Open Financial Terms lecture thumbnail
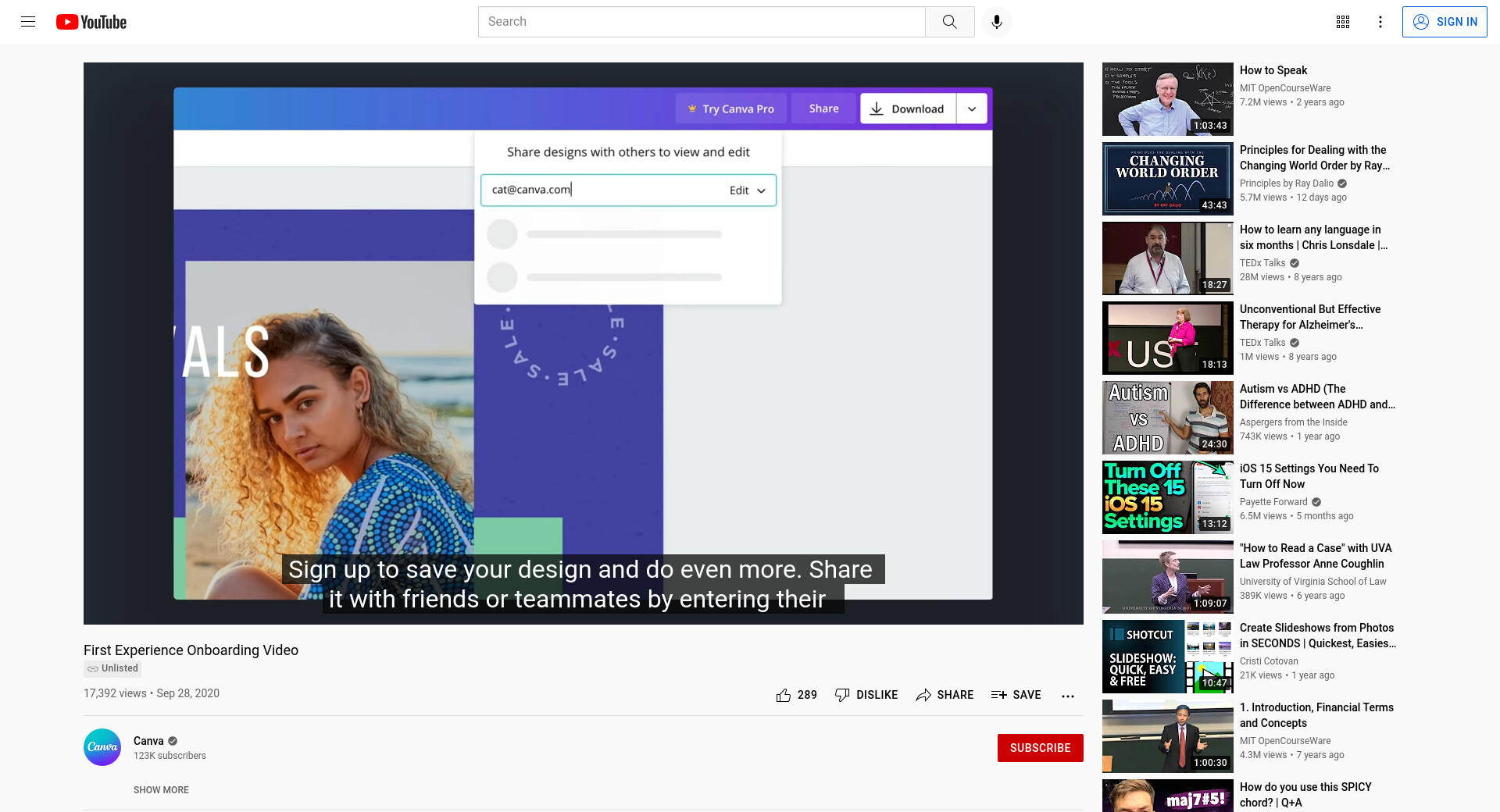The width and height of the screenshot is (1500, 812). click(x=1168, y=736)
